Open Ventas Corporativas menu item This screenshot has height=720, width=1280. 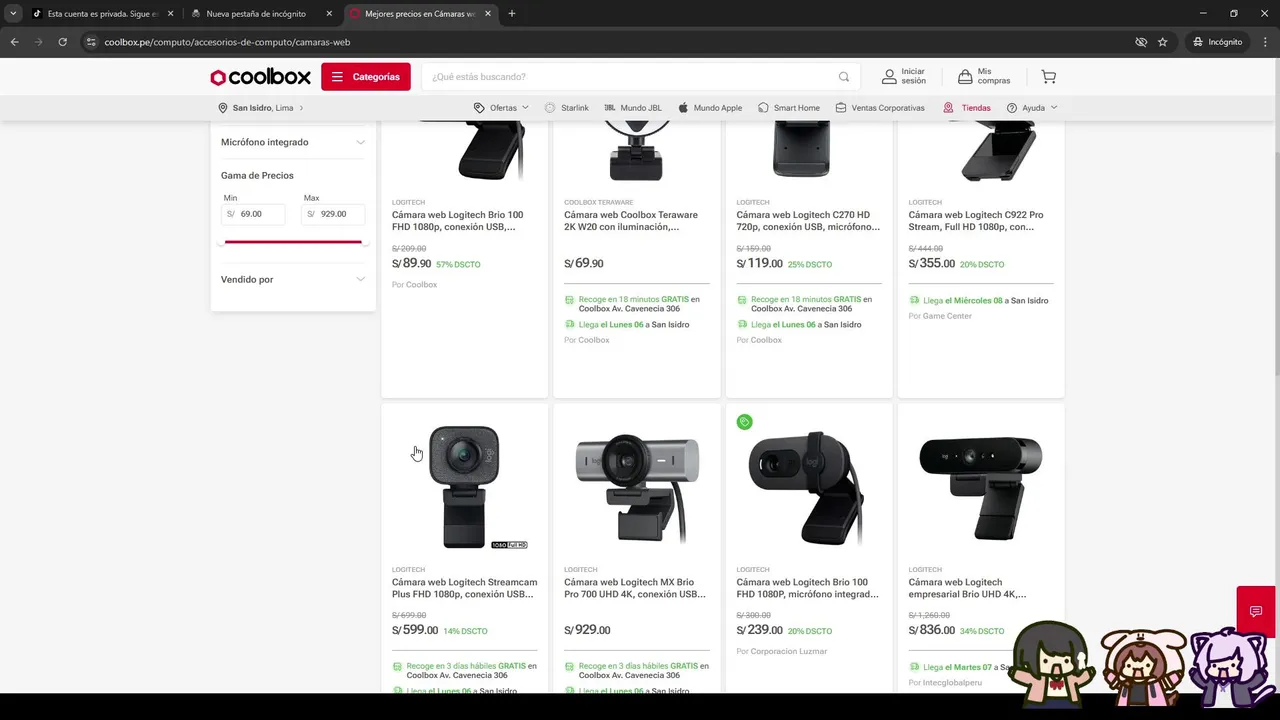(x=880, y=108)
